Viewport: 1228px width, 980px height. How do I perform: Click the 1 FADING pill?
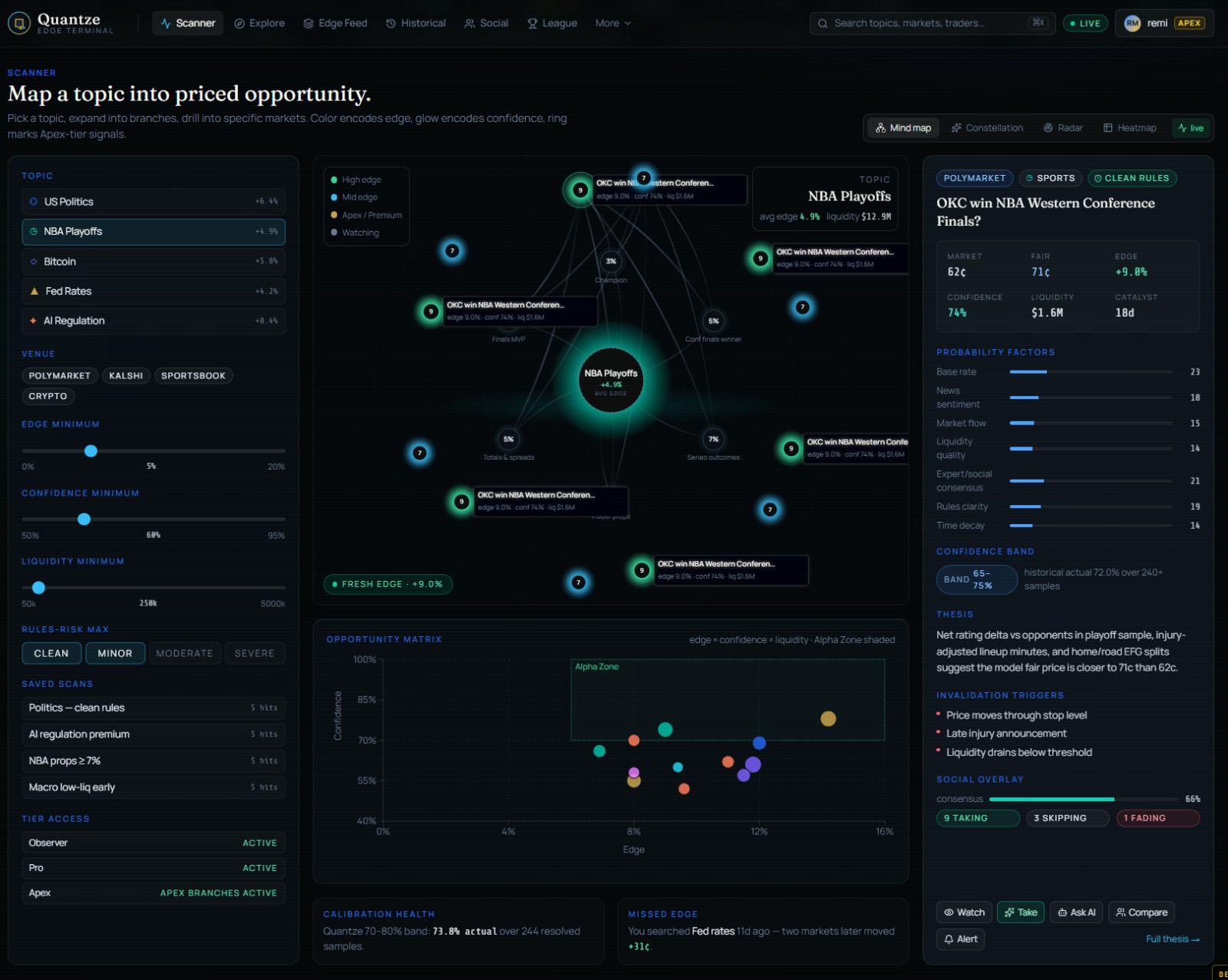pyautogui.click(x=1158, y=819)
